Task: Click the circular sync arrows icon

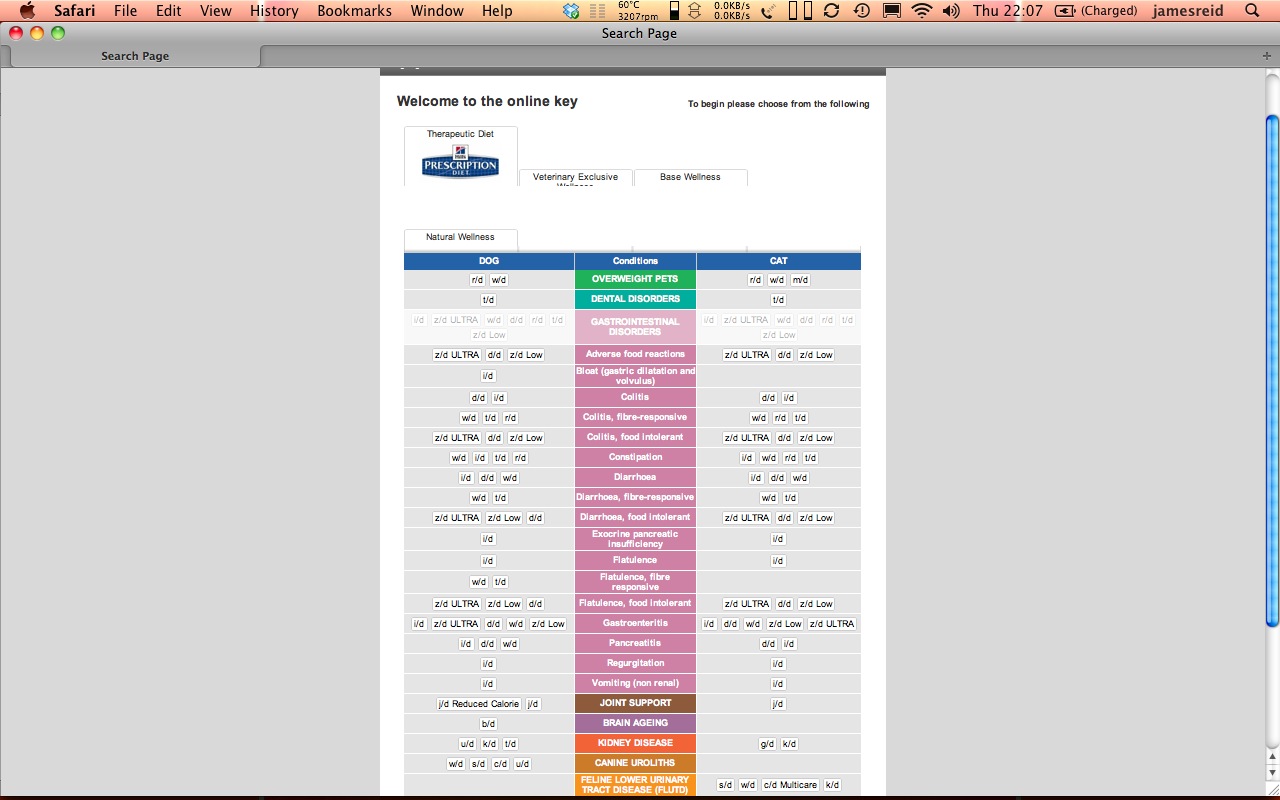Action: 831,11
